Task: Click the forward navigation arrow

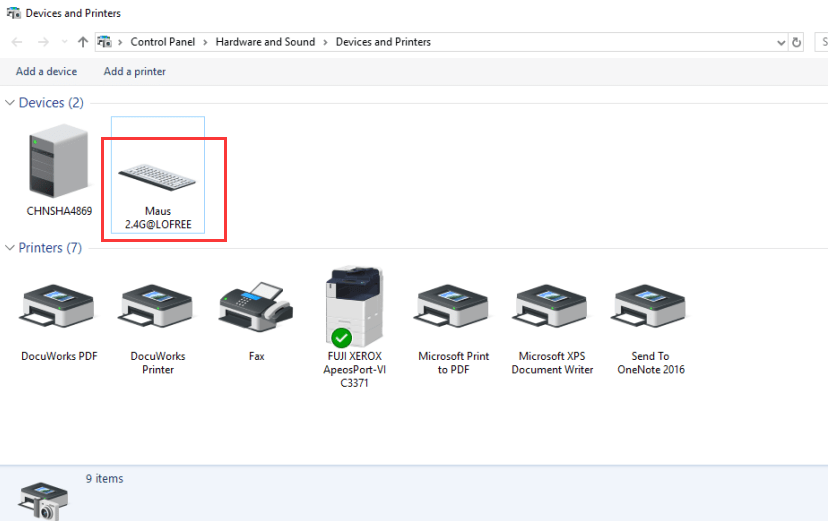Action: 43,42
